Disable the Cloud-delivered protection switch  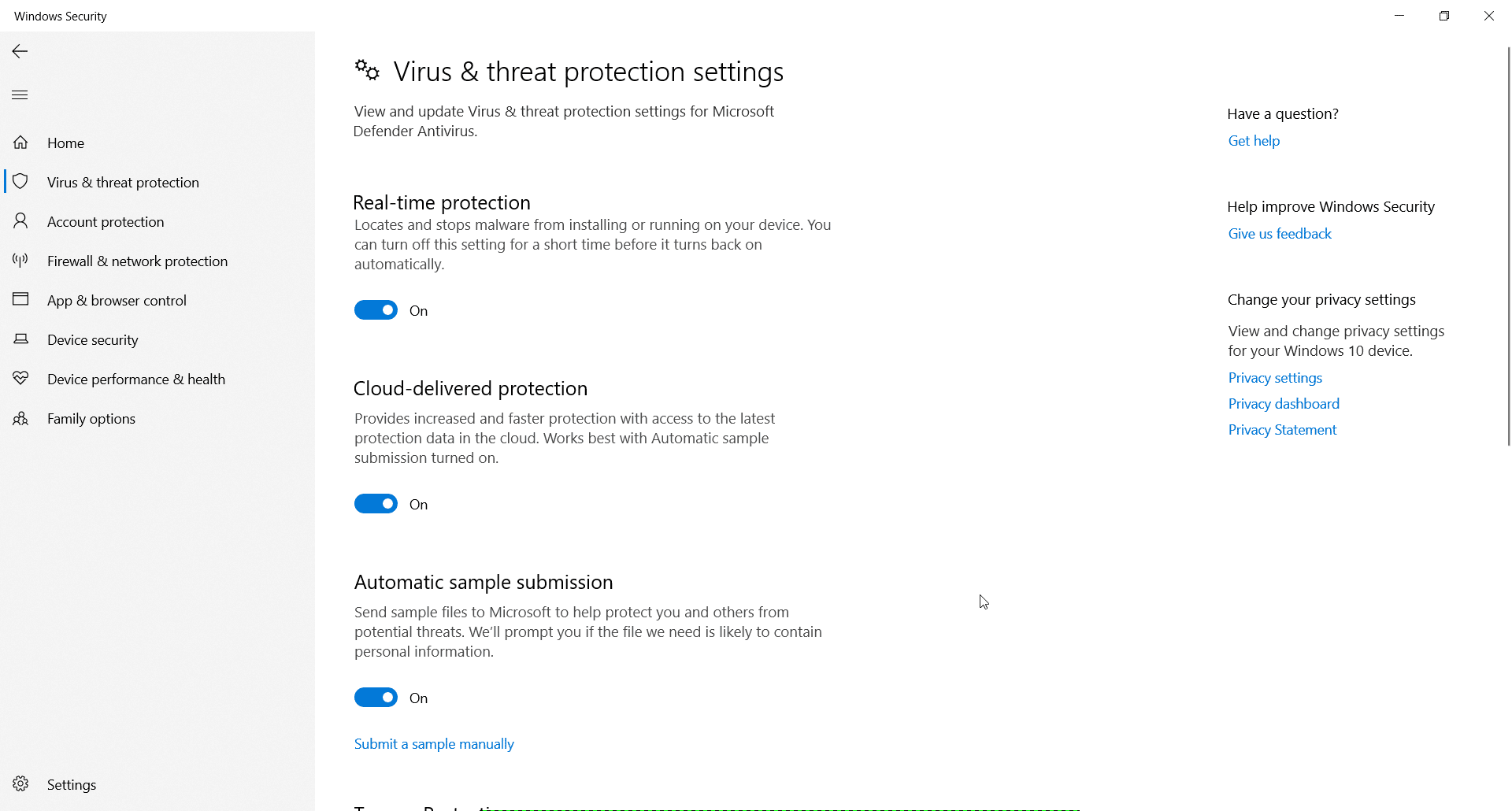[376, 504]
